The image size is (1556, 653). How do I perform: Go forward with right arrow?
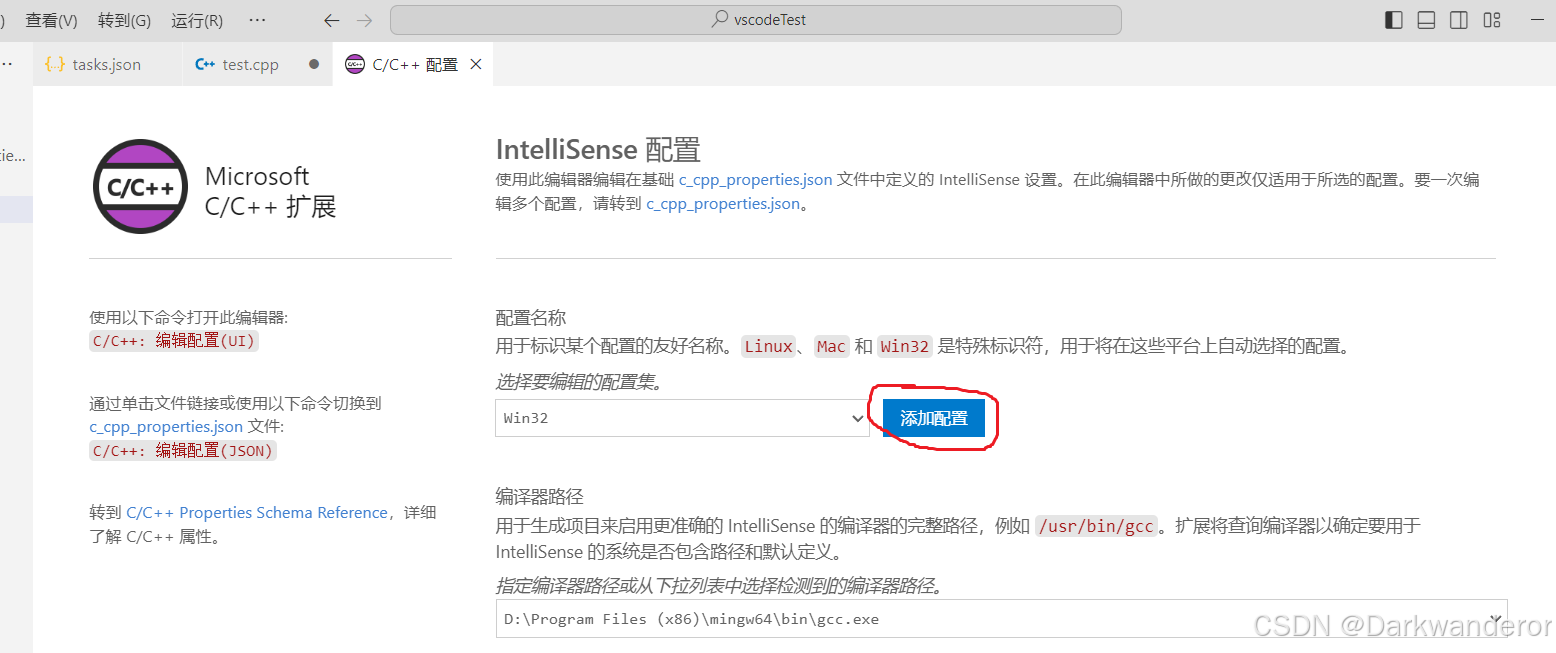click(364, 20)
